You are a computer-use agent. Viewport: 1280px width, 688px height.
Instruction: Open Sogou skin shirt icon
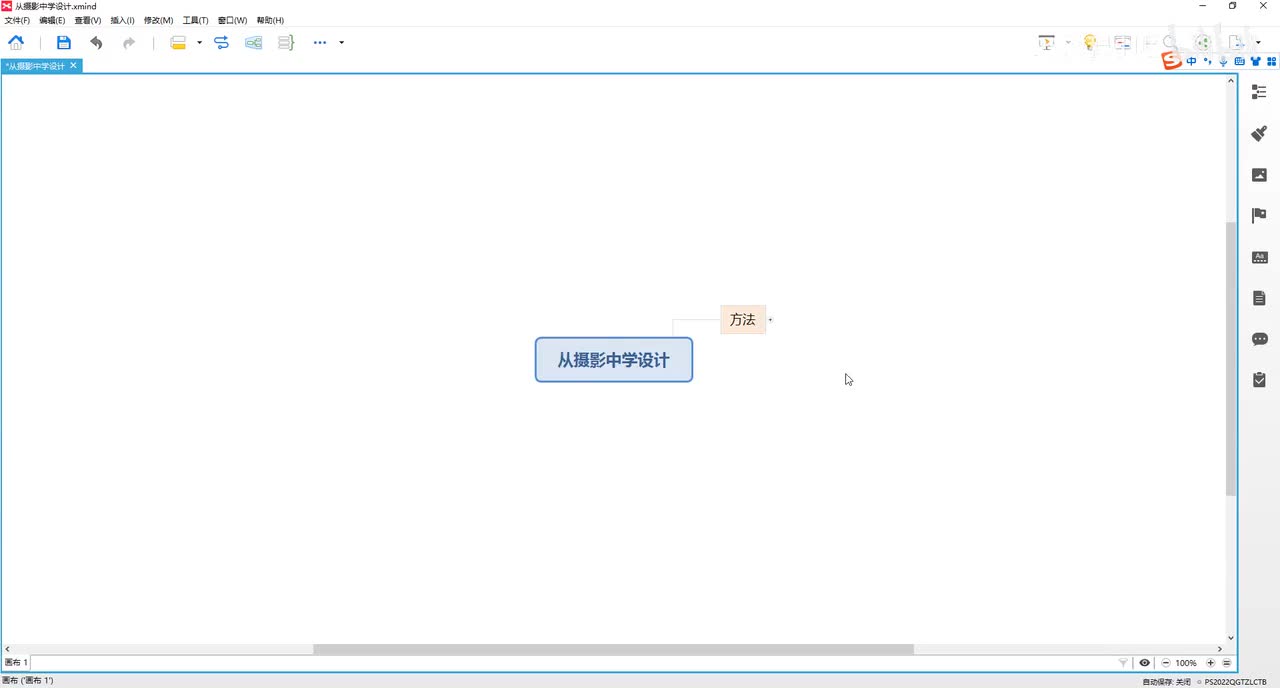[x=1256, y=61]
